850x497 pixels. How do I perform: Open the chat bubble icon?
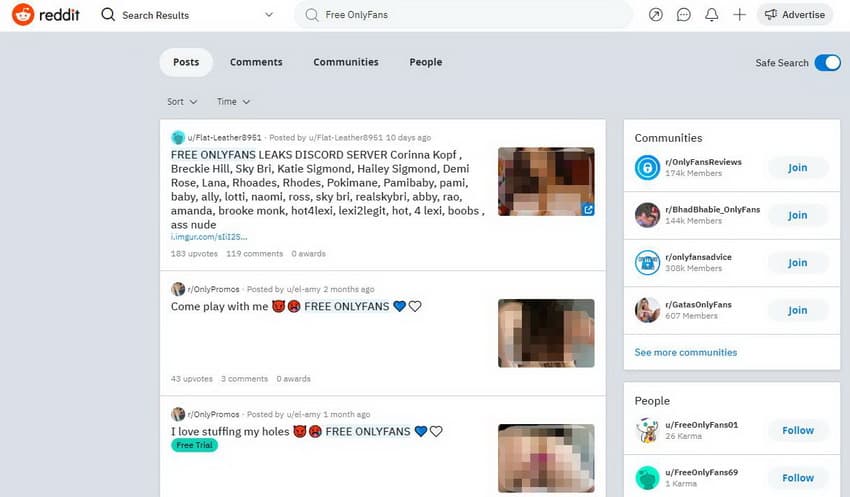(684, 15)
